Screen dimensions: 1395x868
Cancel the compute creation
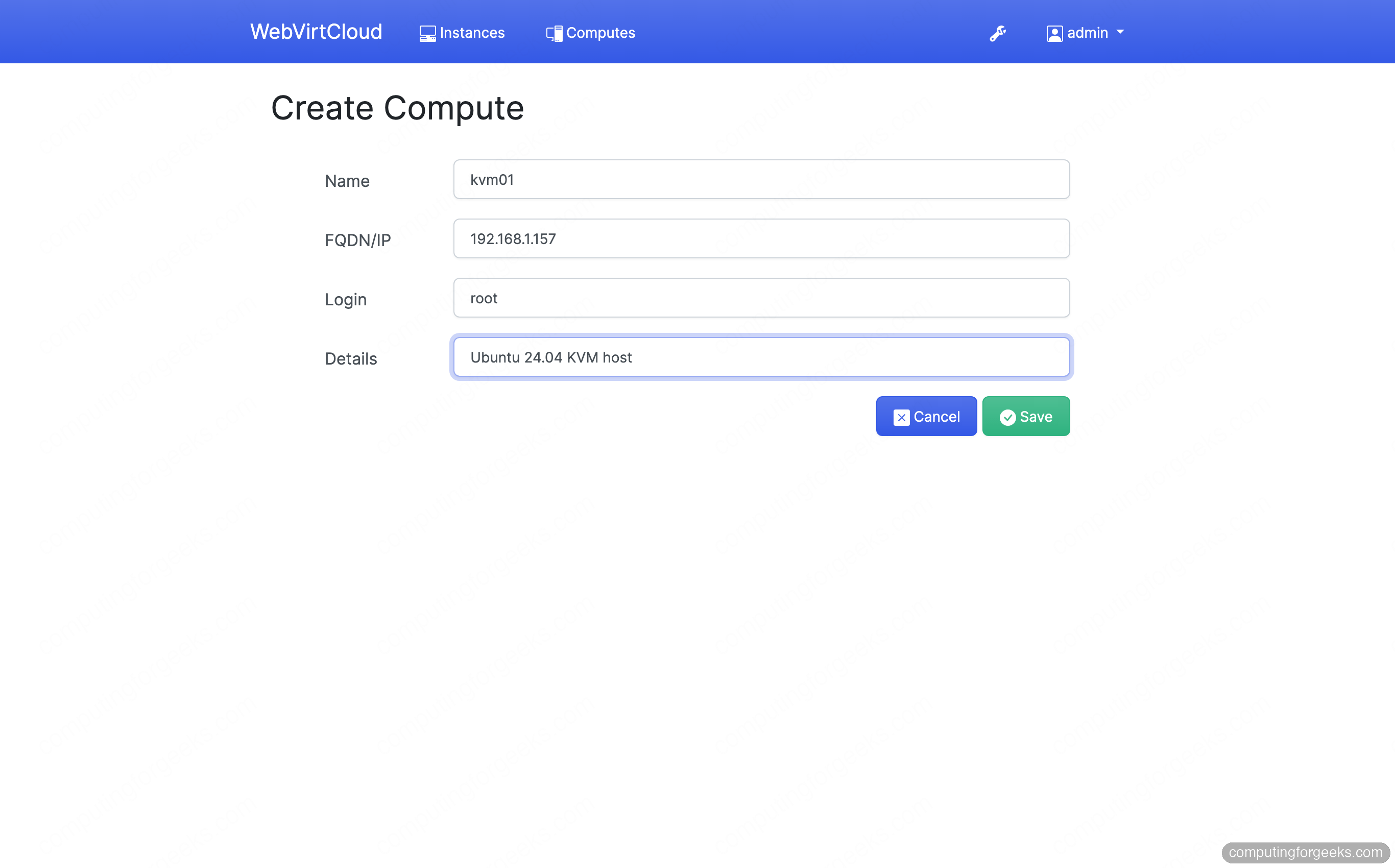(926, 416)
